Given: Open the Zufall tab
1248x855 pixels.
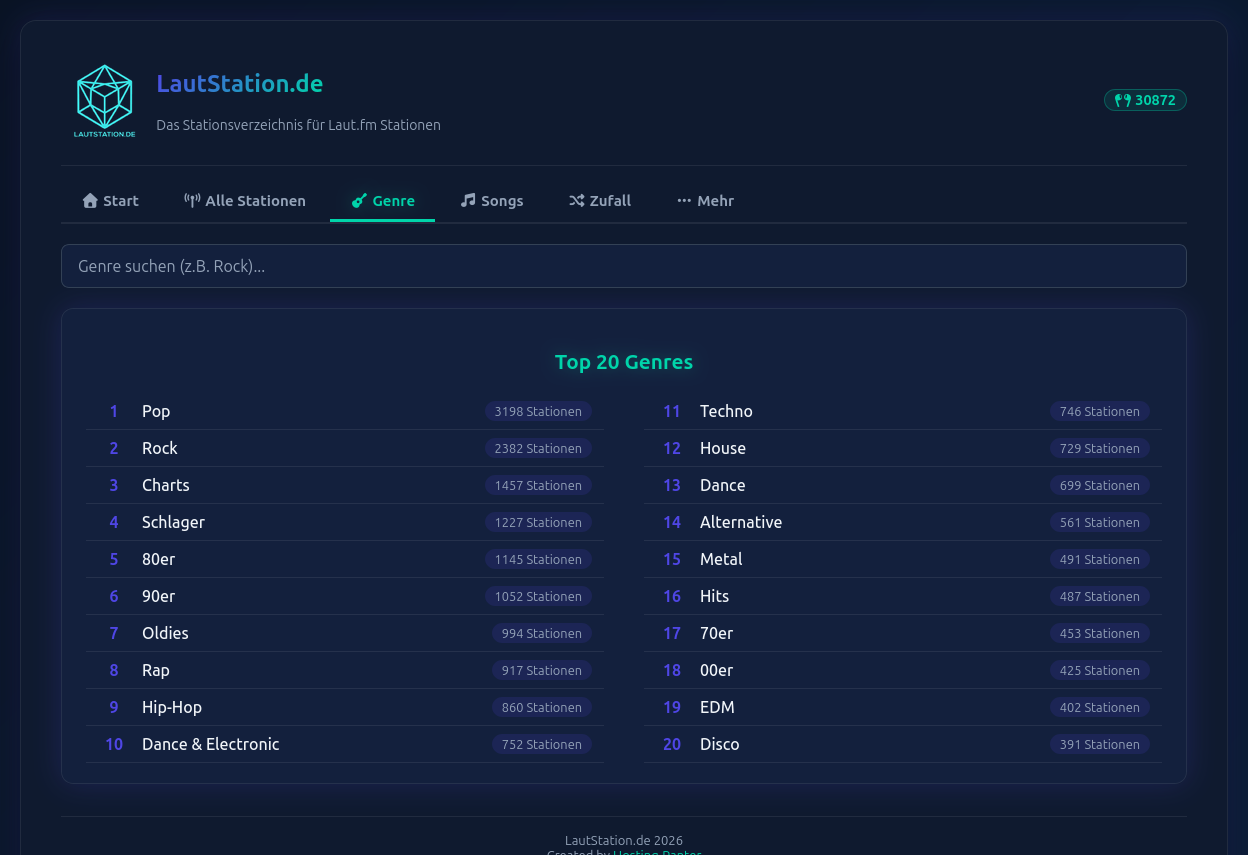Looking at the screenshot, I should [x=600, y=200].
